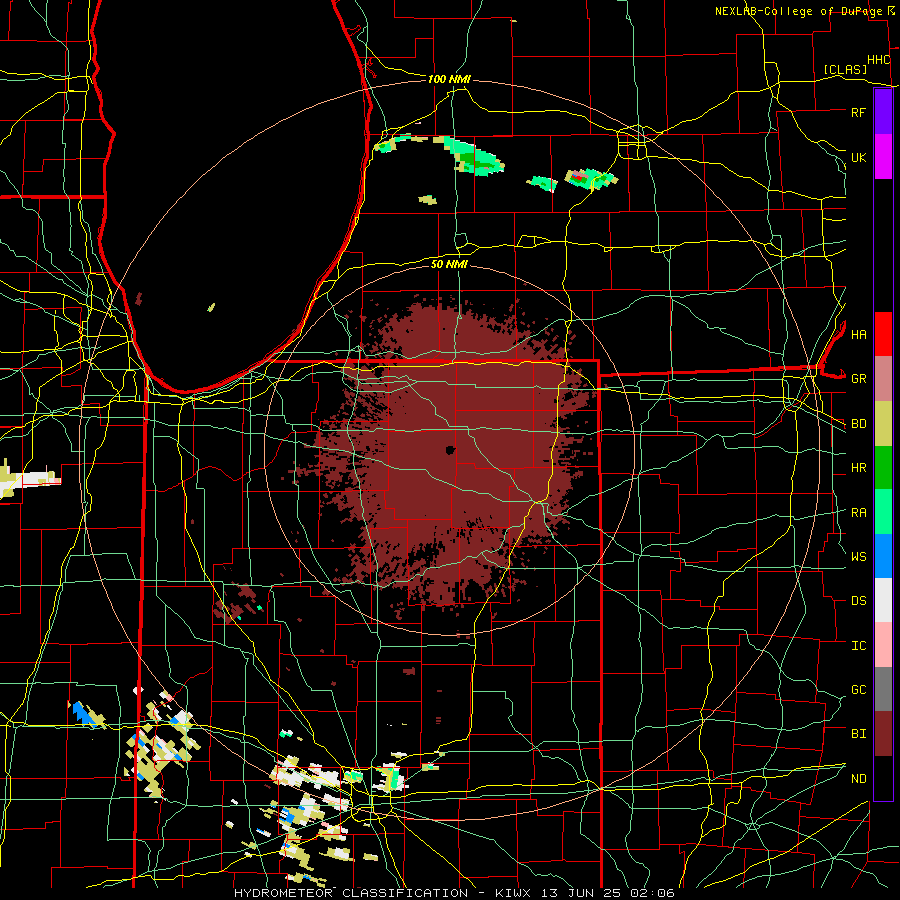Click the BI legend label
Image resolution: width=900 pixels, height=900 pixels.
pyautogui.click(x=858, y=734)
